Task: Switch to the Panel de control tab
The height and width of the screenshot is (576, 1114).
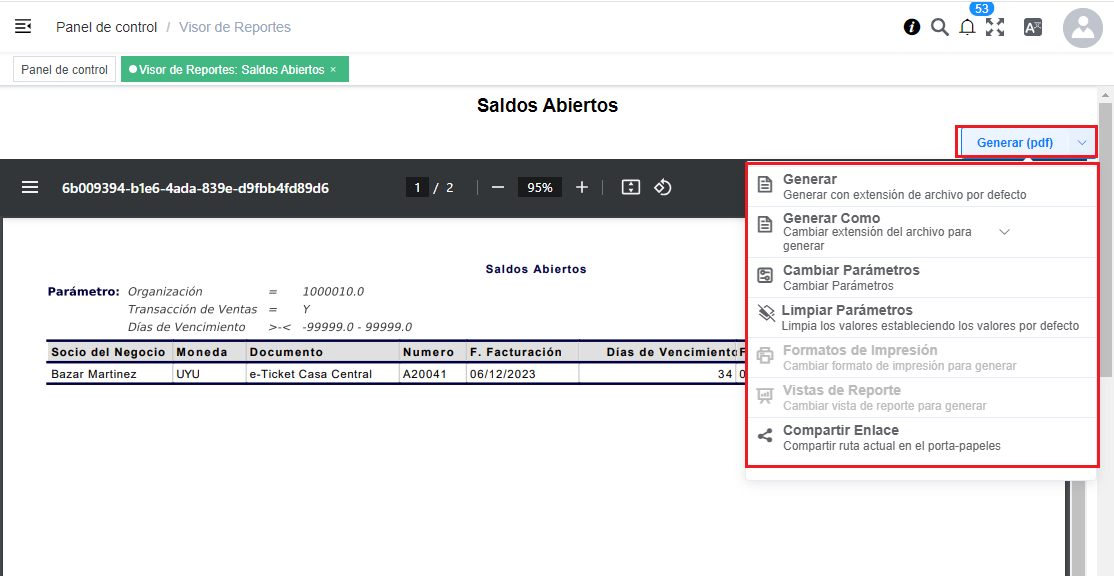Action: click(x=63, y=69)
